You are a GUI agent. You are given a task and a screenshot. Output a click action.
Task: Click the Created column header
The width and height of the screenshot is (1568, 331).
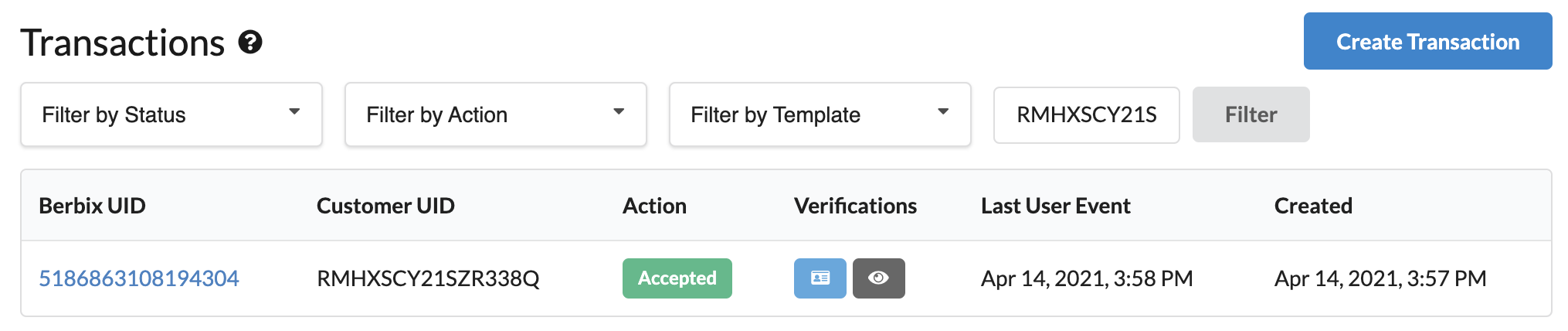coord(1313,206)
